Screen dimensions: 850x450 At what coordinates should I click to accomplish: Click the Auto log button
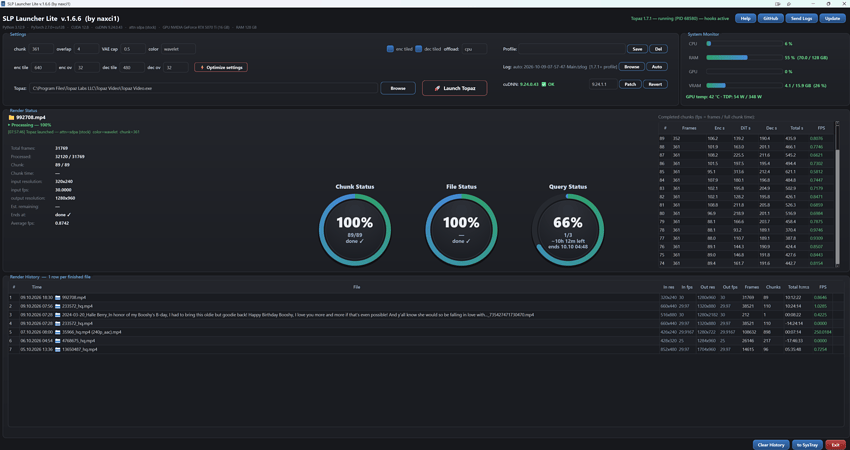[x=656, y=67]
